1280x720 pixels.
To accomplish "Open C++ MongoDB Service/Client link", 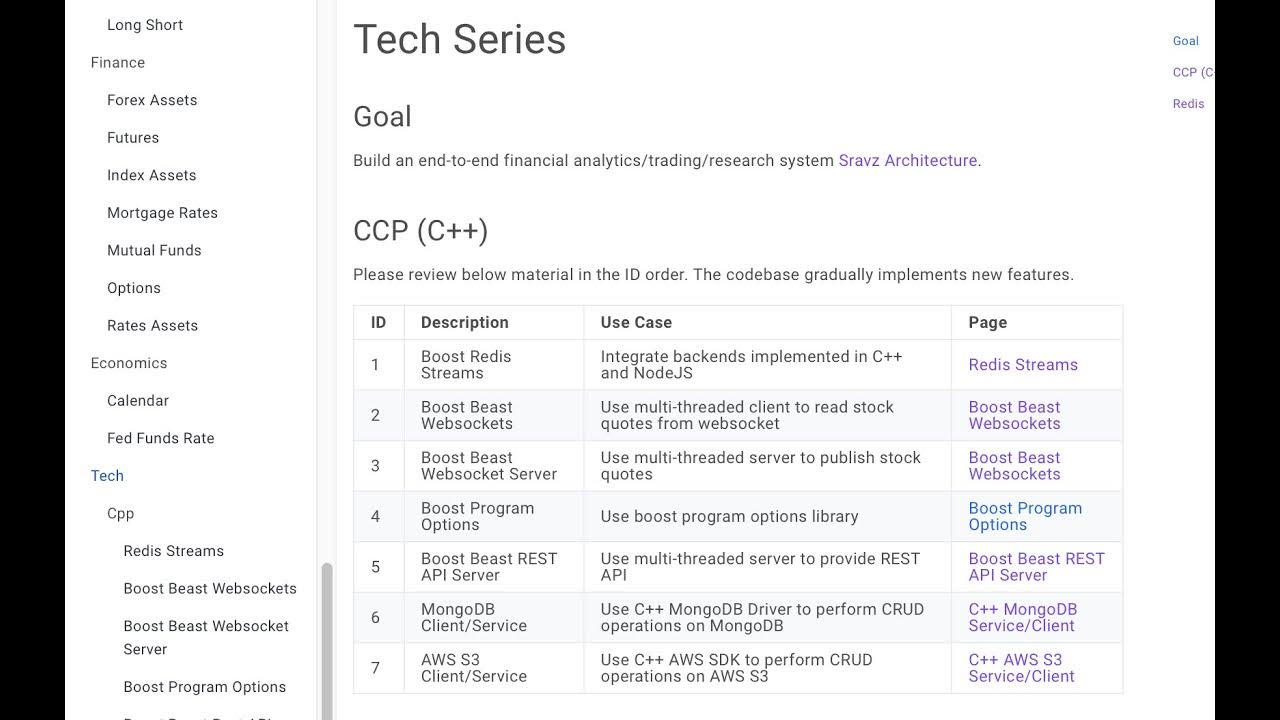I will point(1022,617).
